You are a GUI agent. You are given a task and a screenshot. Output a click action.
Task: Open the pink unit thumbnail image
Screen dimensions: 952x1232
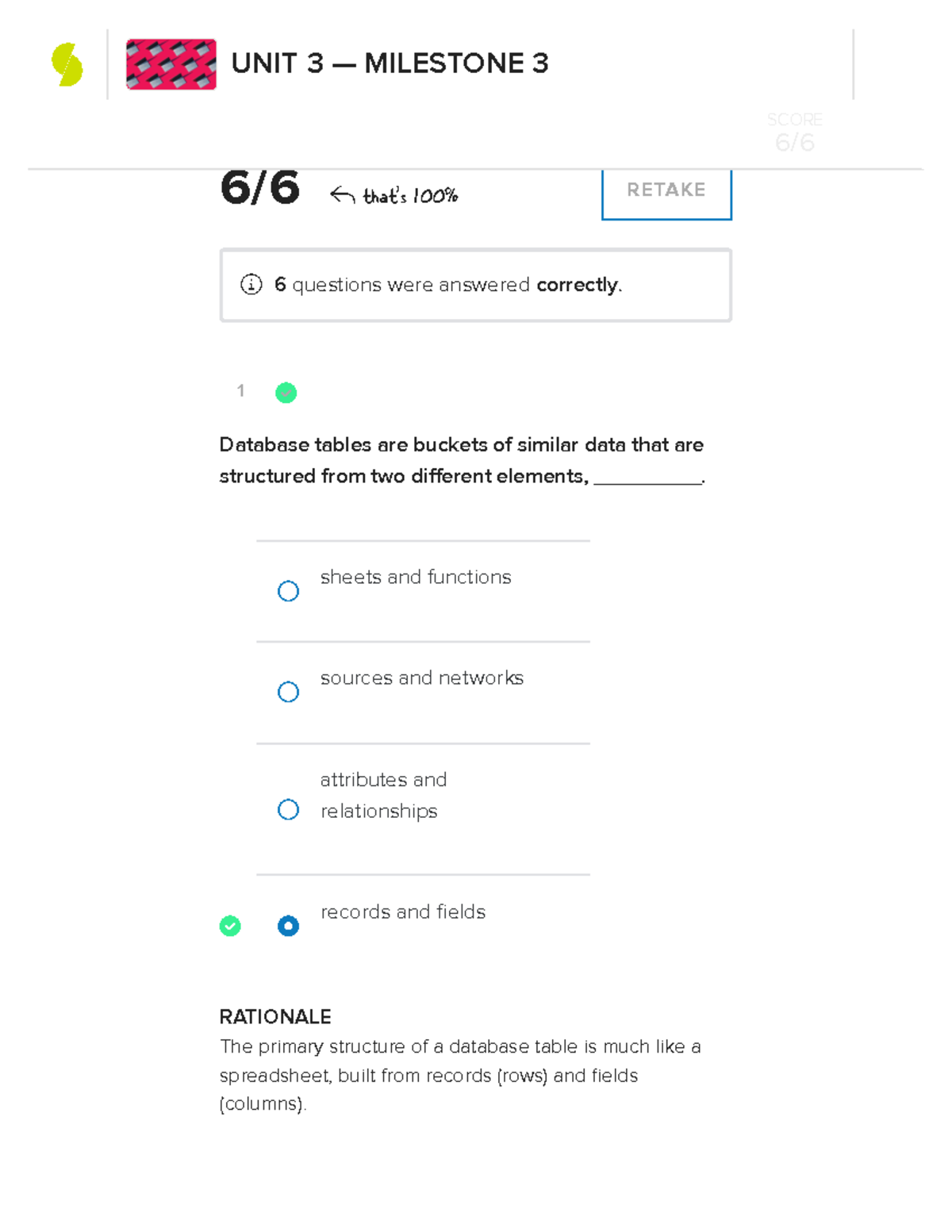click(171, 64)
